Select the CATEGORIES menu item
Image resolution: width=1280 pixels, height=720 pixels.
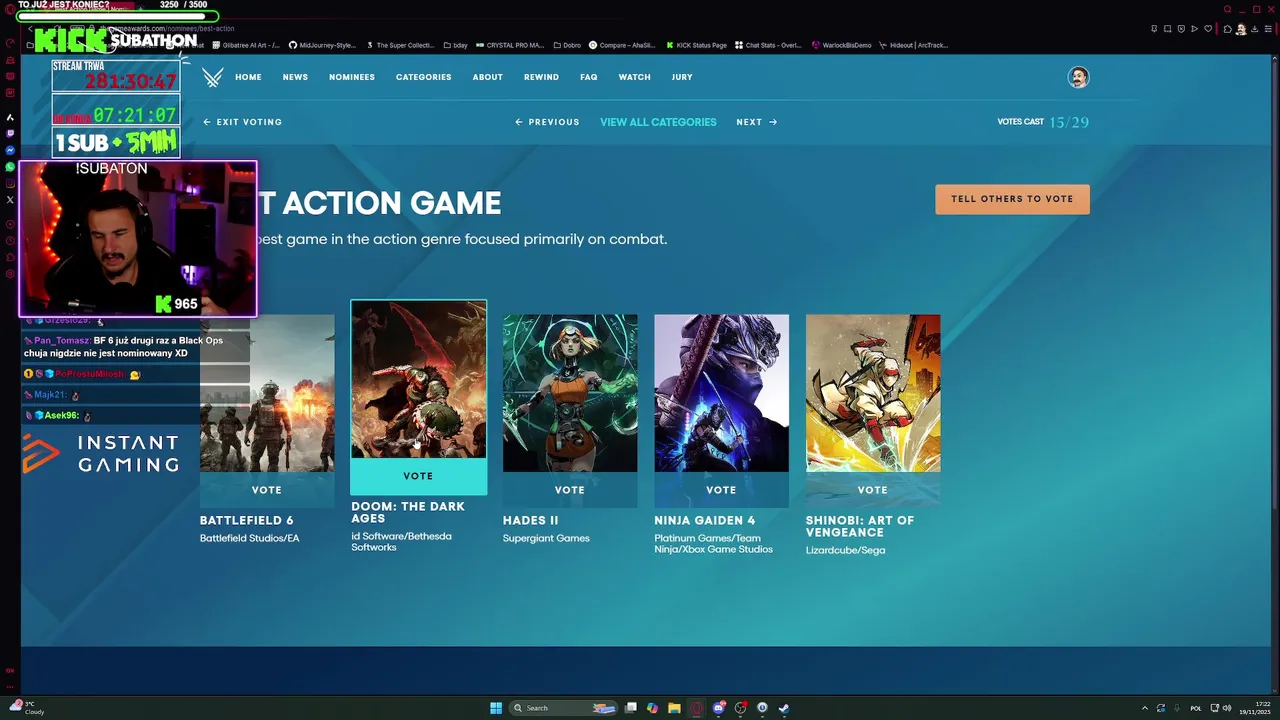(x=423, y=77)
